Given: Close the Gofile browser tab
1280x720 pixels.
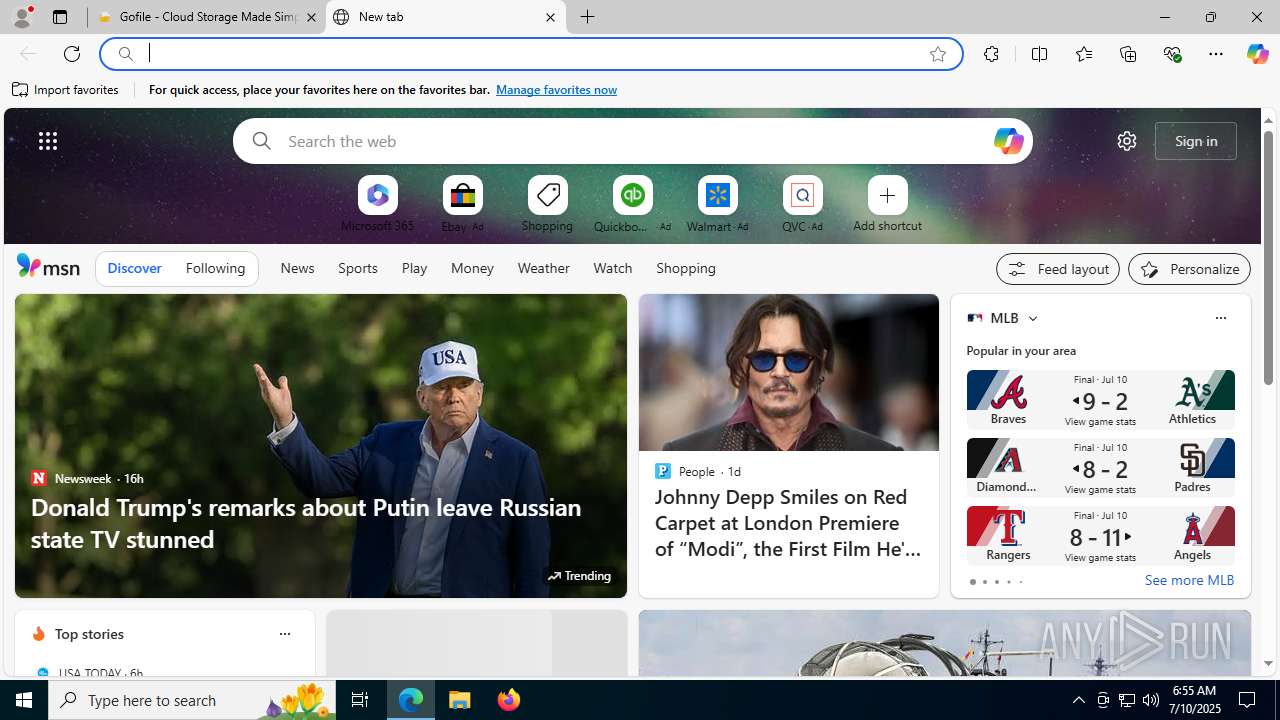Looking at the screenshot, I should click(311, 17).
